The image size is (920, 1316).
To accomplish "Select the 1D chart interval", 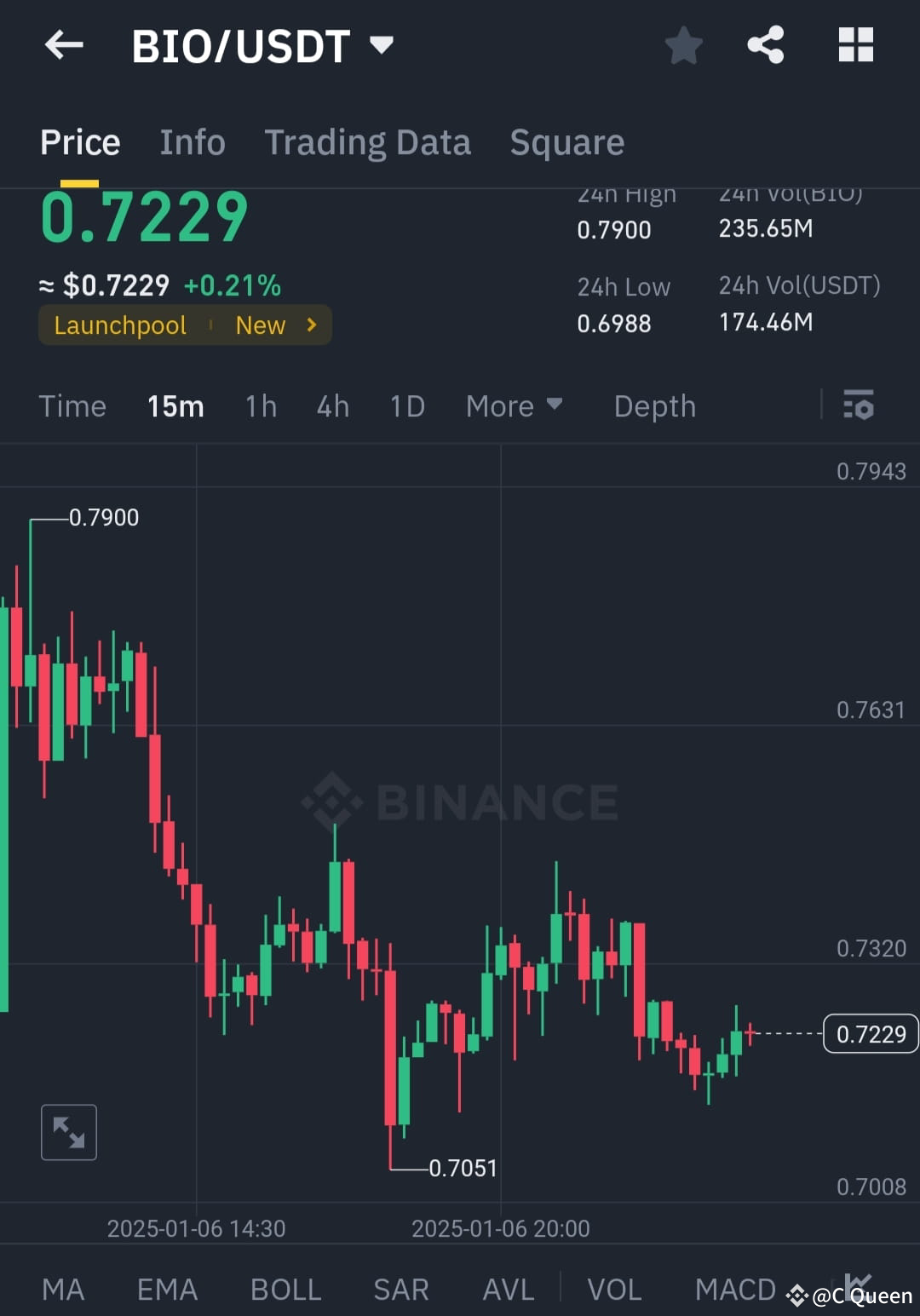I will pos(406,406).
